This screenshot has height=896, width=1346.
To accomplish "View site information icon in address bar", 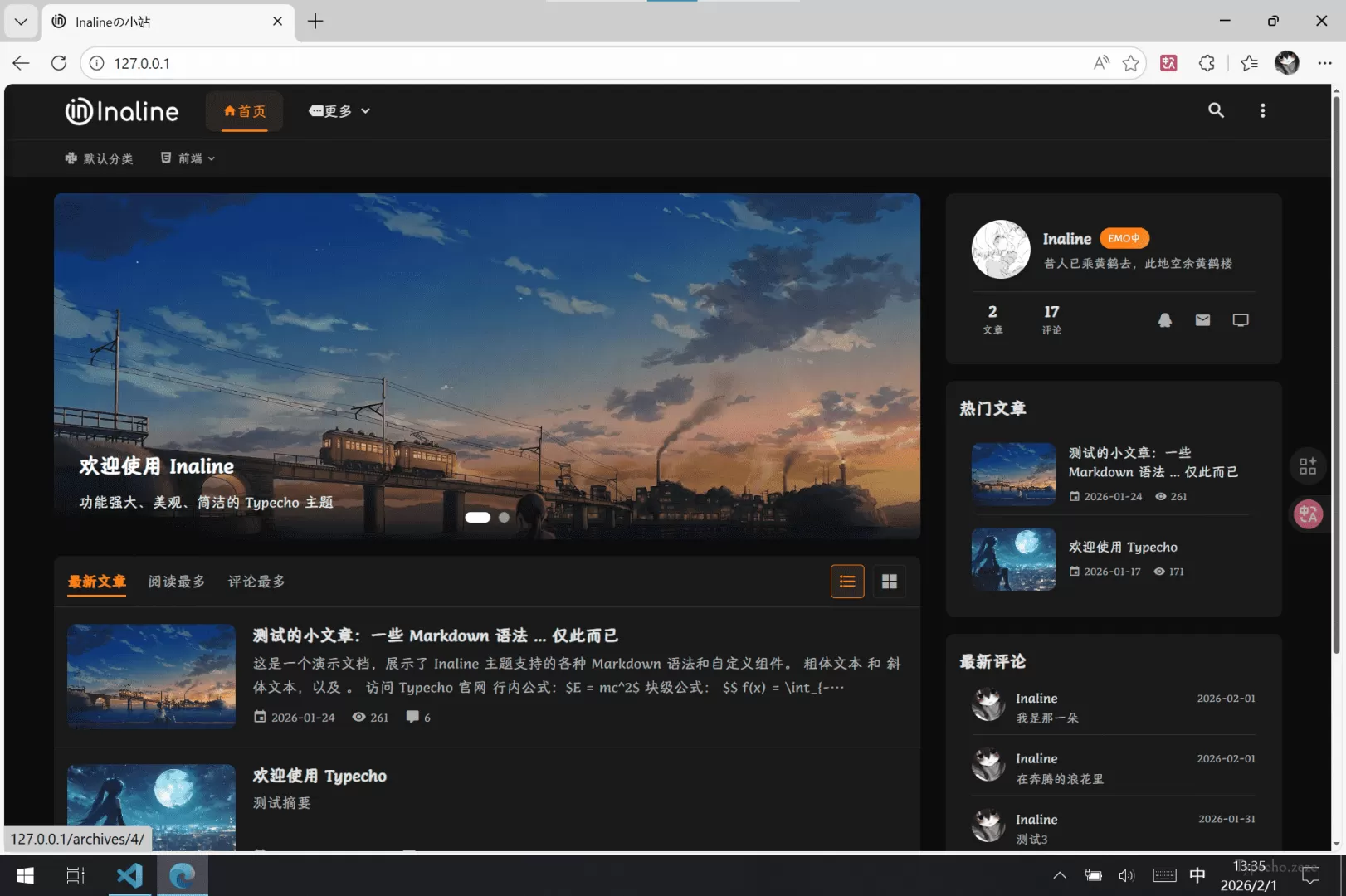I will click(97, 63).
